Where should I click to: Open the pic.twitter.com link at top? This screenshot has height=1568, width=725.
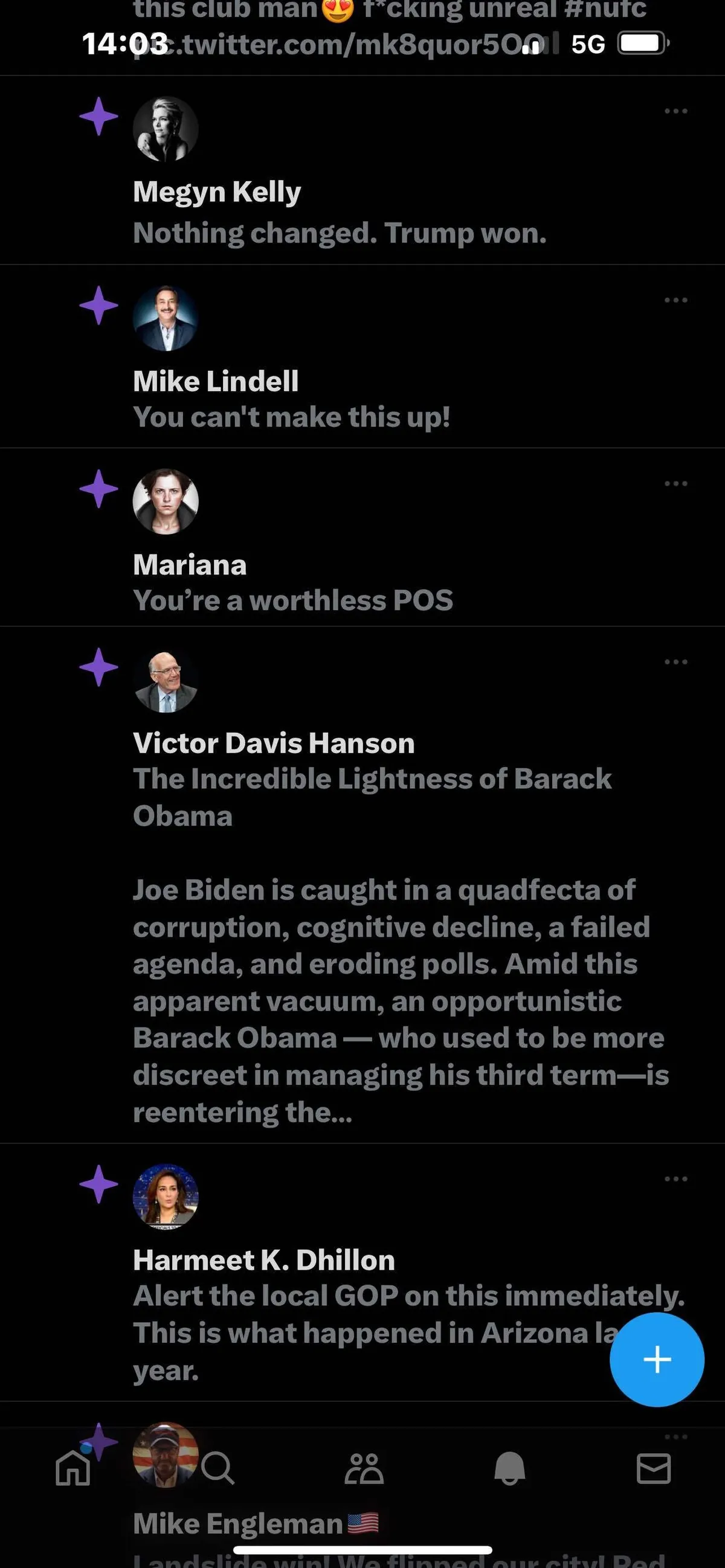point(341,45)
